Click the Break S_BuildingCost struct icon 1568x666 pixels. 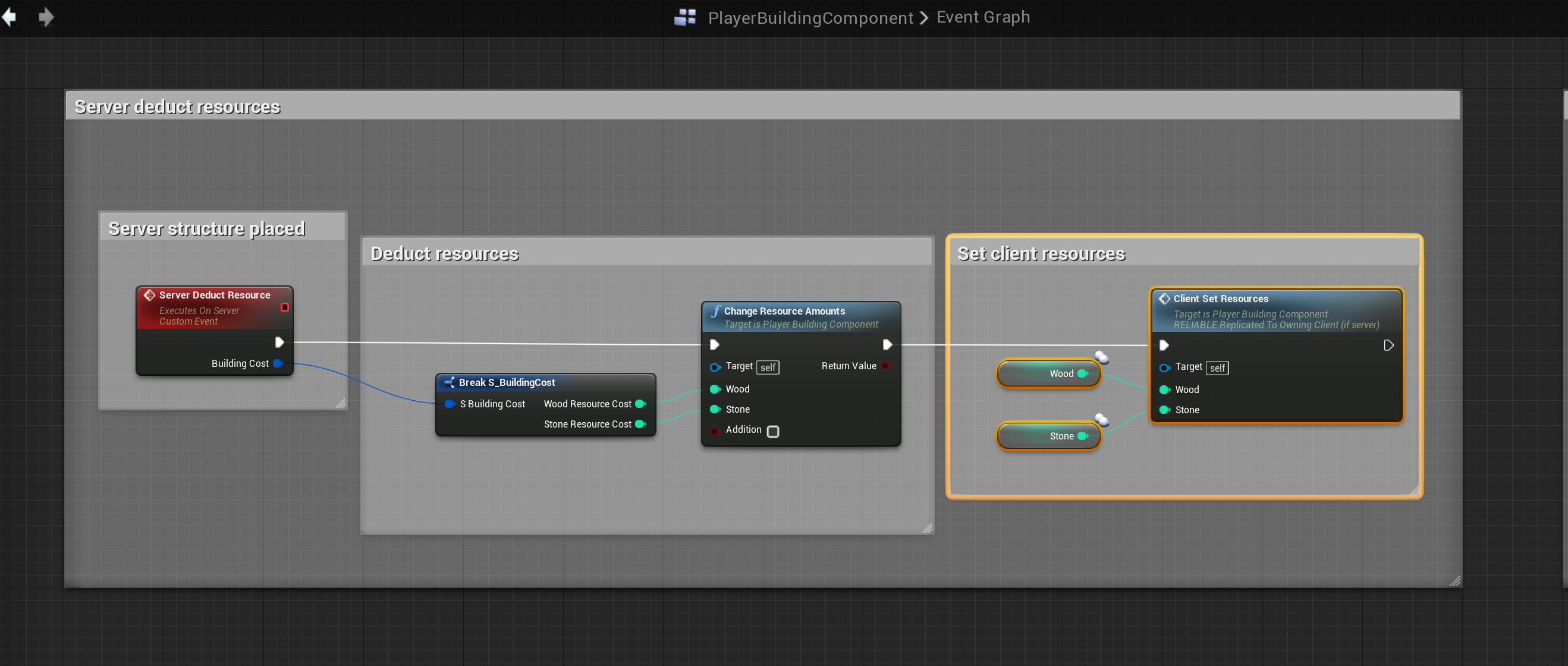click(449, 382)
